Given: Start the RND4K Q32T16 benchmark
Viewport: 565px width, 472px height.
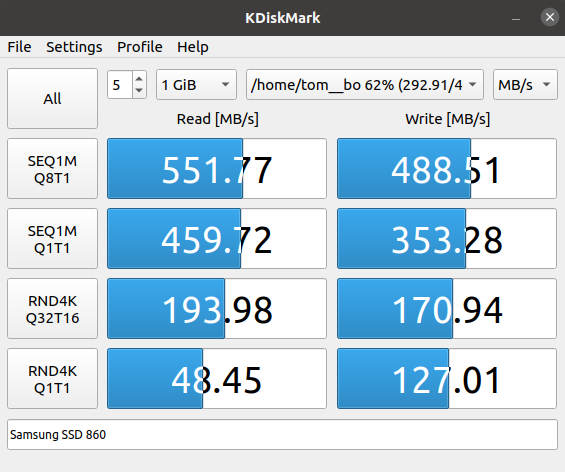Looking at the screenshot, I should (x=53, y=308).
